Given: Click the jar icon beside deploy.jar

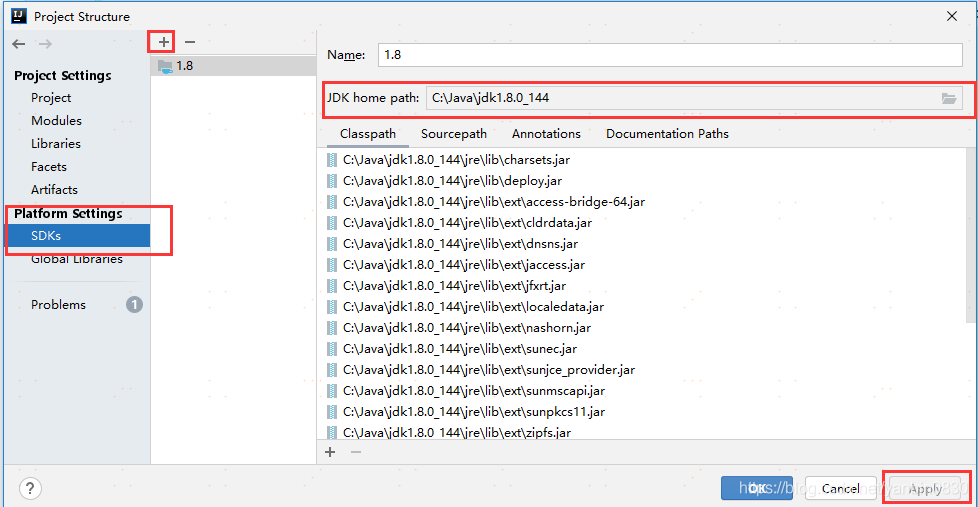Looking at the screenshot, I should coord(332,181).
